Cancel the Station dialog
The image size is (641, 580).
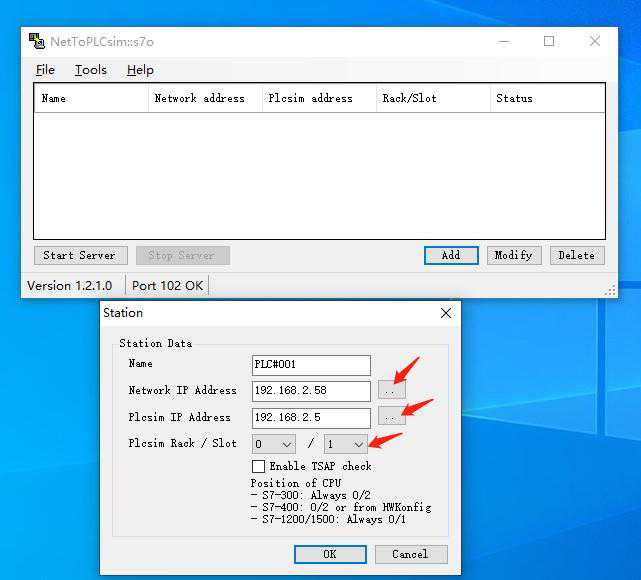pos(410,554)
